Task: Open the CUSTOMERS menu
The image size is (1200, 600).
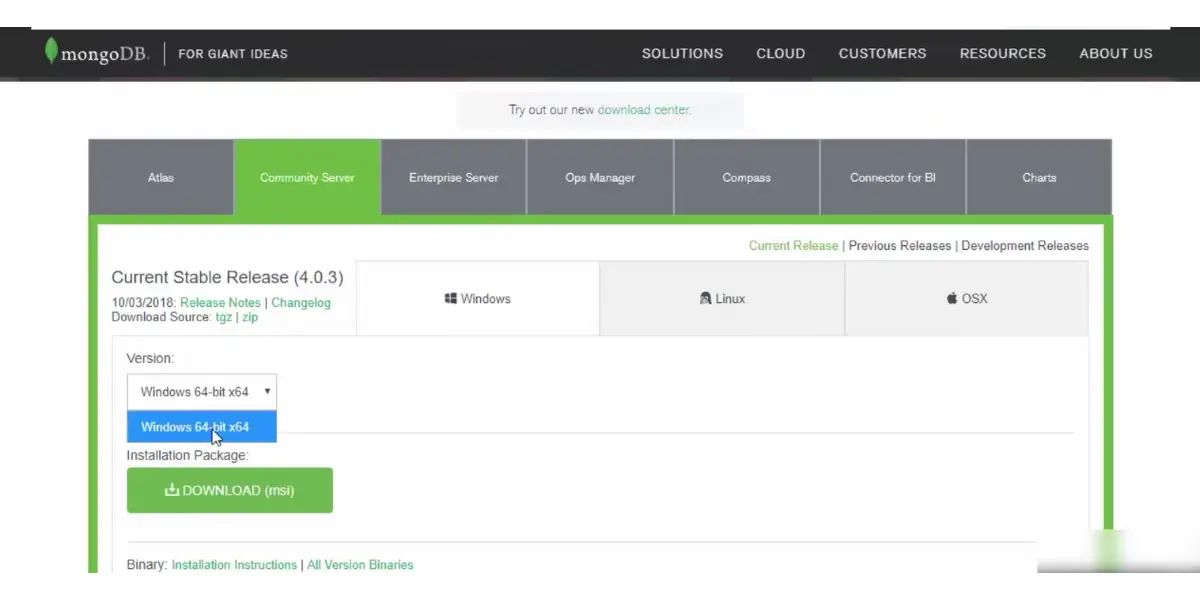Action: pos(882,54)
